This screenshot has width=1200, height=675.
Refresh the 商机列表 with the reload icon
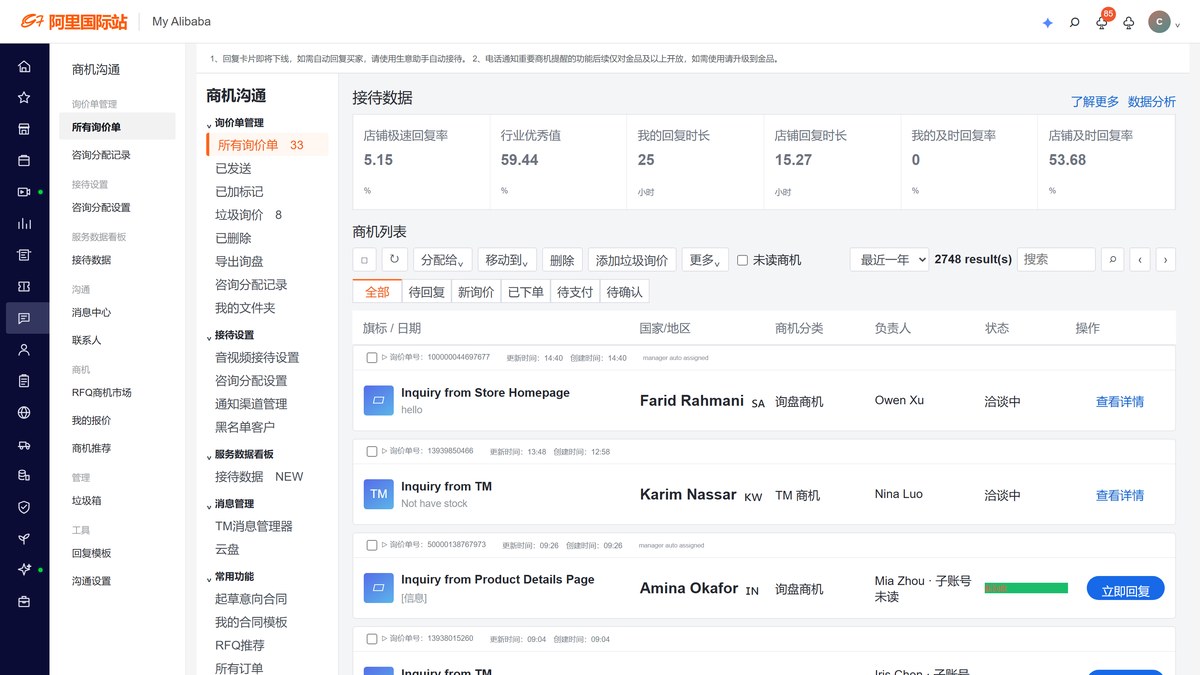pos(395,260)
